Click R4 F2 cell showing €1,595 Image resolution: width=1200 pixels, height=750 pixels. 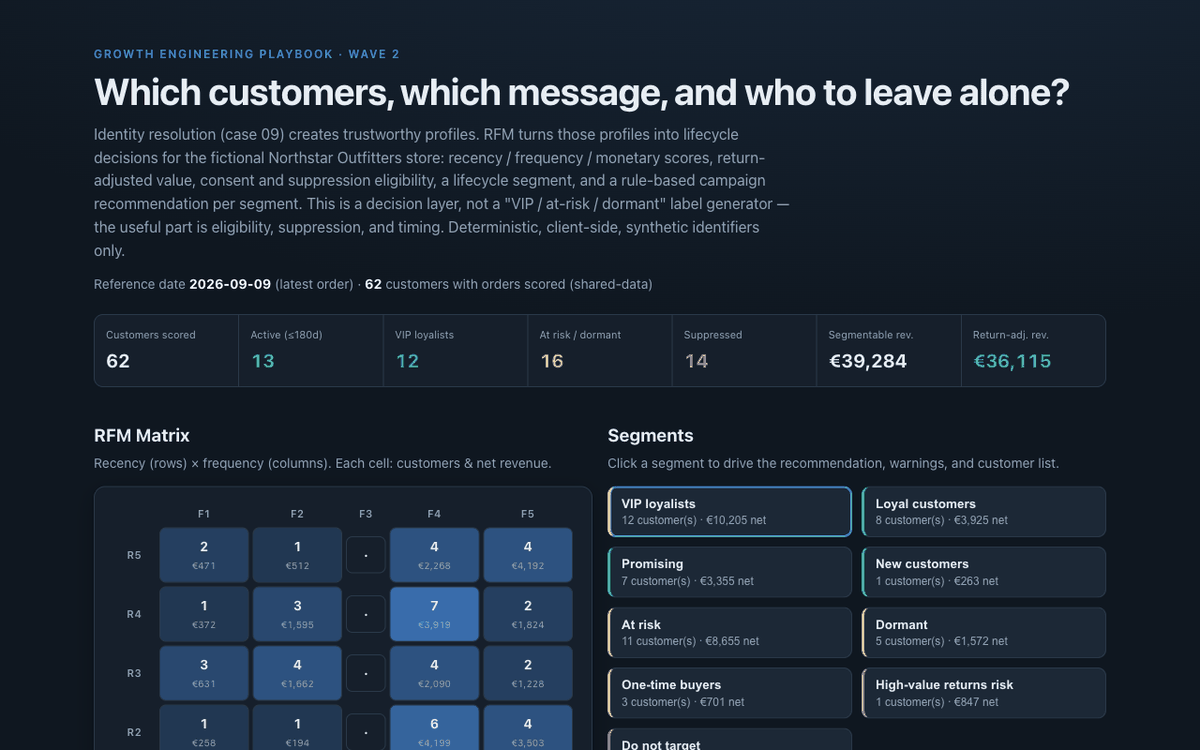point(297,614)
